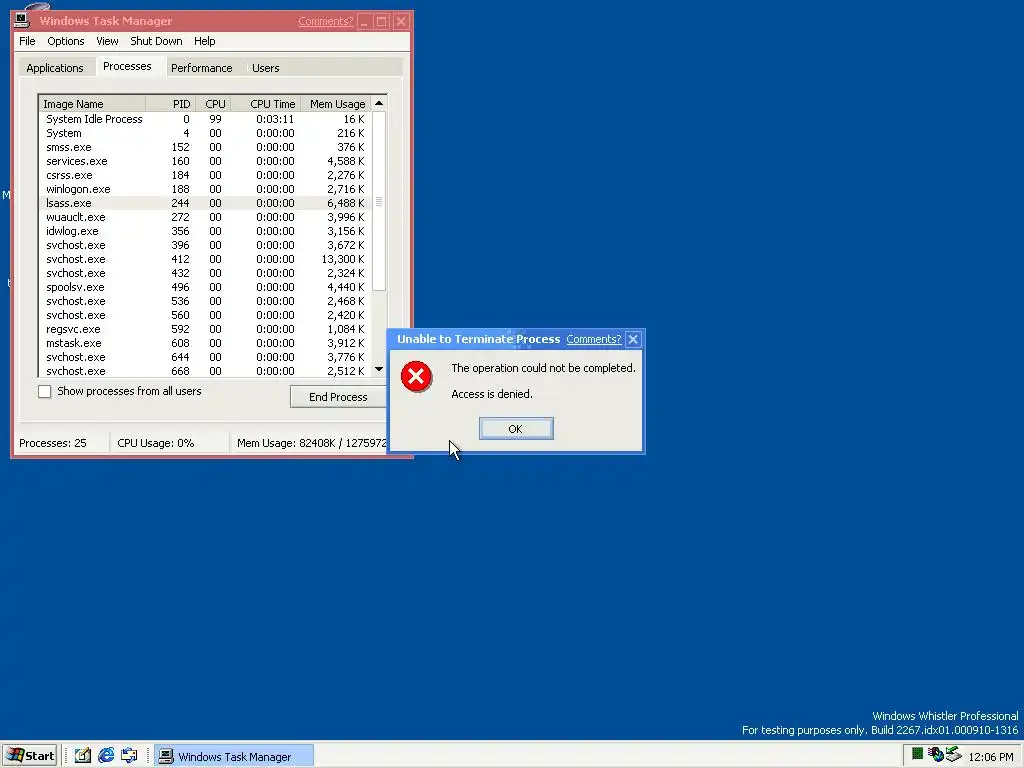This screenshot has height=768, width=1024.
Task: Select the idwlog.exe process
Action: [x=205, y=231]
